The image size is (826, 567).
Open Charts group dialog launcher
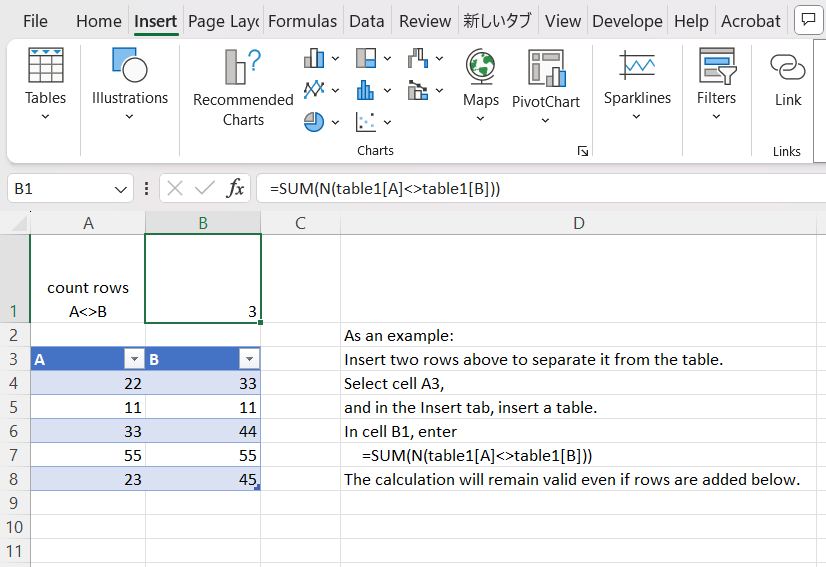[583, 151]
